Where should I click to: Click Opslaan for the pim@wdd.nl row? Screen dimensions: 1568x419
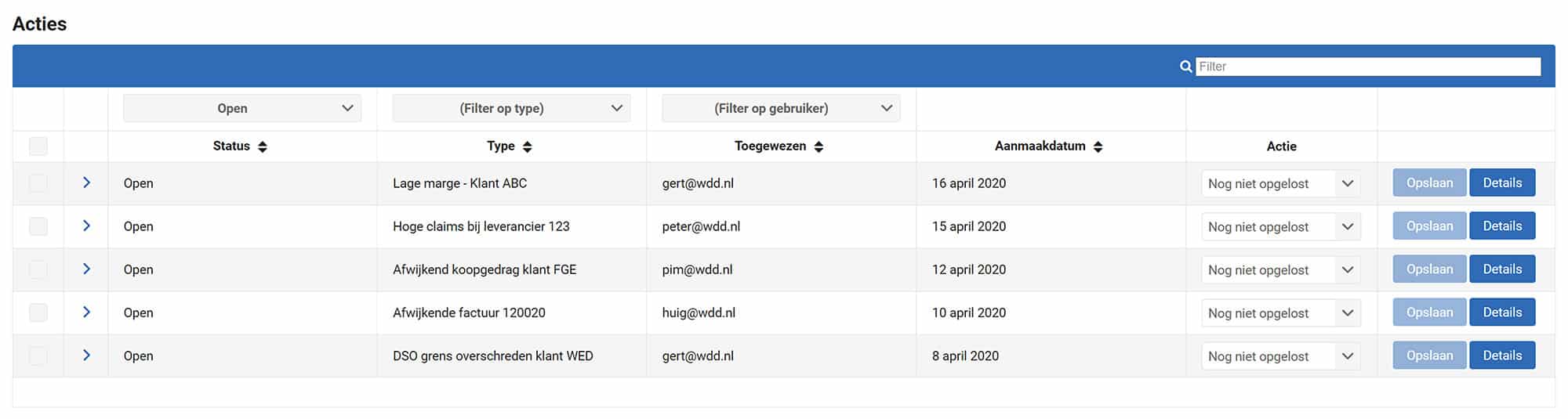(x=1429, y=269)
